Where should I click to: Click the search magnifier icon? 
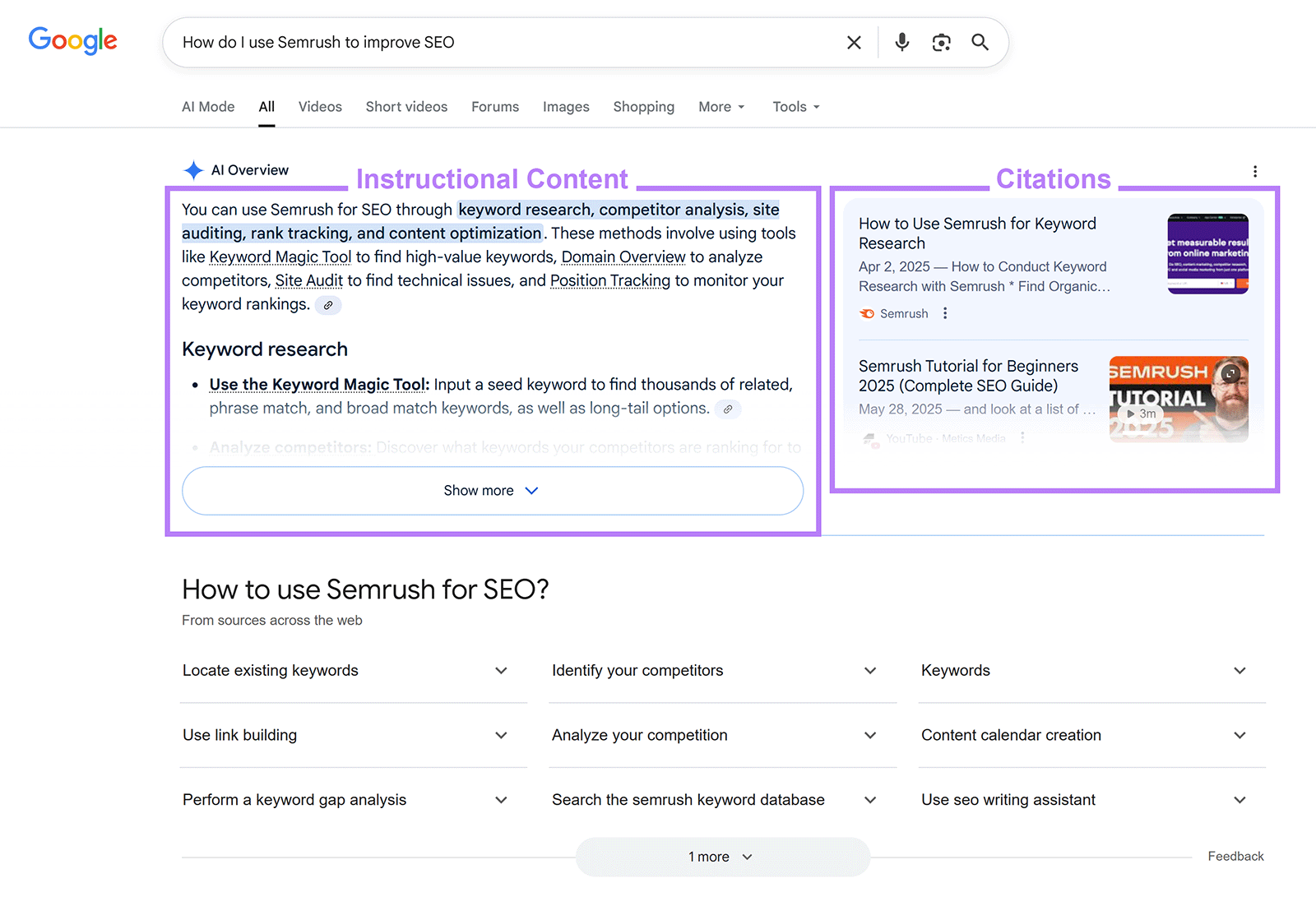pyautogui.click(x=980, y=42)
